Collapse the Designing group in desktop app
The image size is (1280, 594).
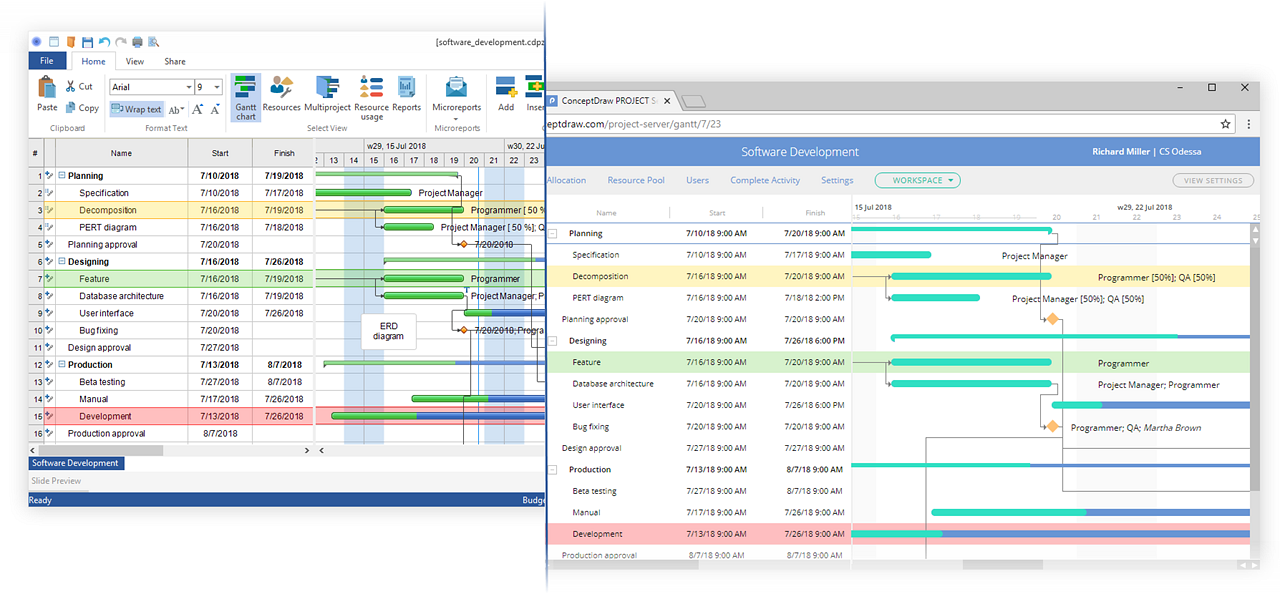(x=61, y=262)
